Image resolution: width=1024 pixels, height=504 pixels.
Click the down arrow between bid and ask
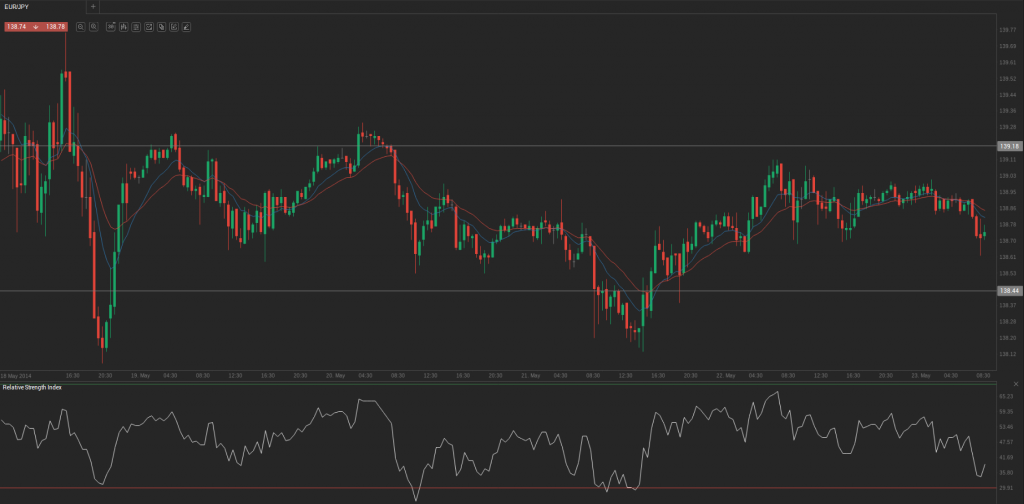click(x=35, y=27)
